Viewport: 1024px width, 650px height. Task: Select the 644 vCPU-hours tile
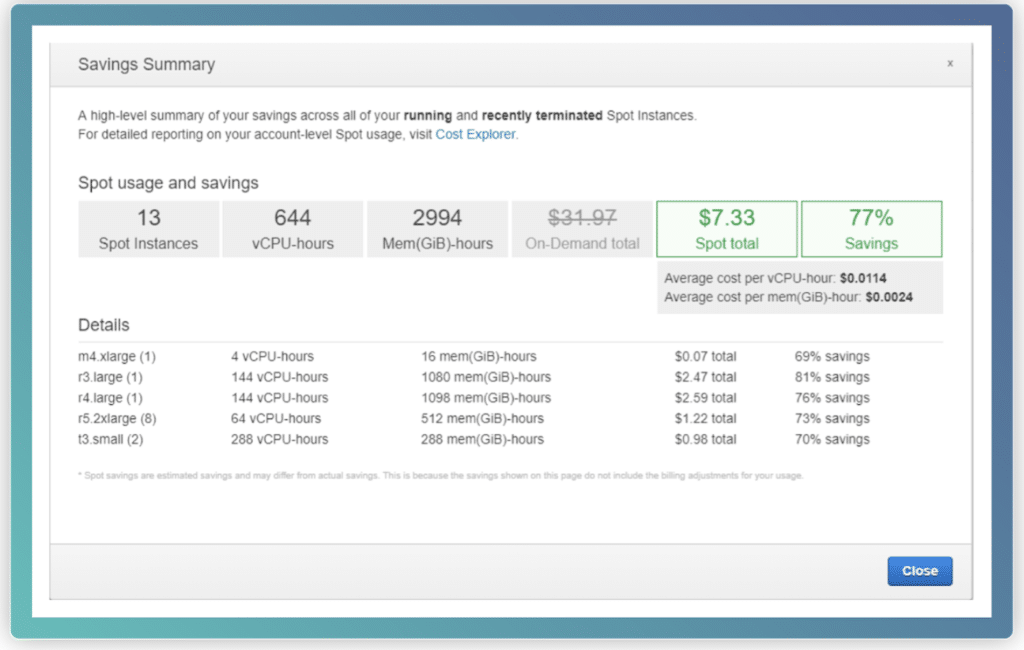click(x=292, y=229)
